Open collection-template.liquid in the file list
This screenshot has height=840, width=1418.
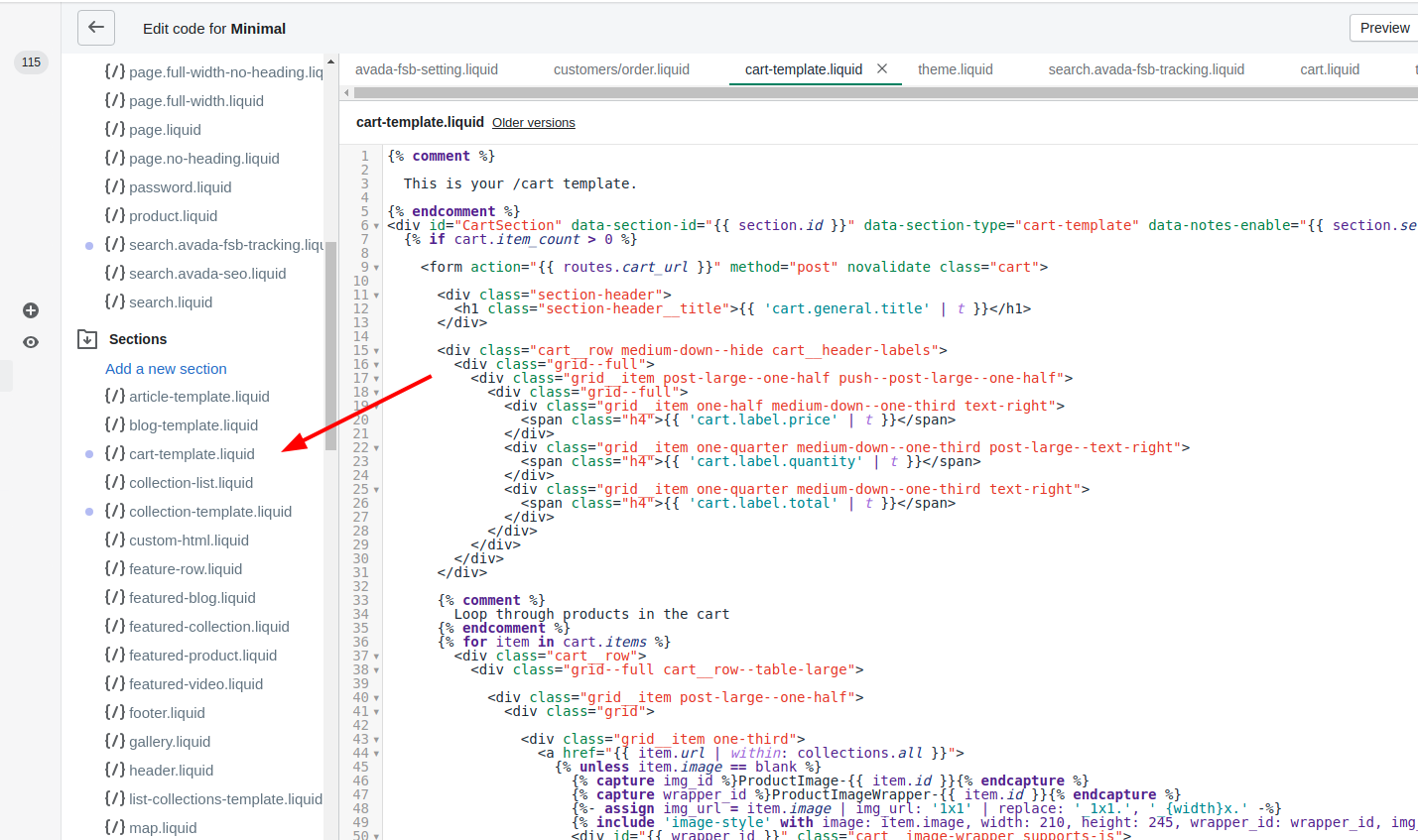pyautogui.click(x=209, y=512)
